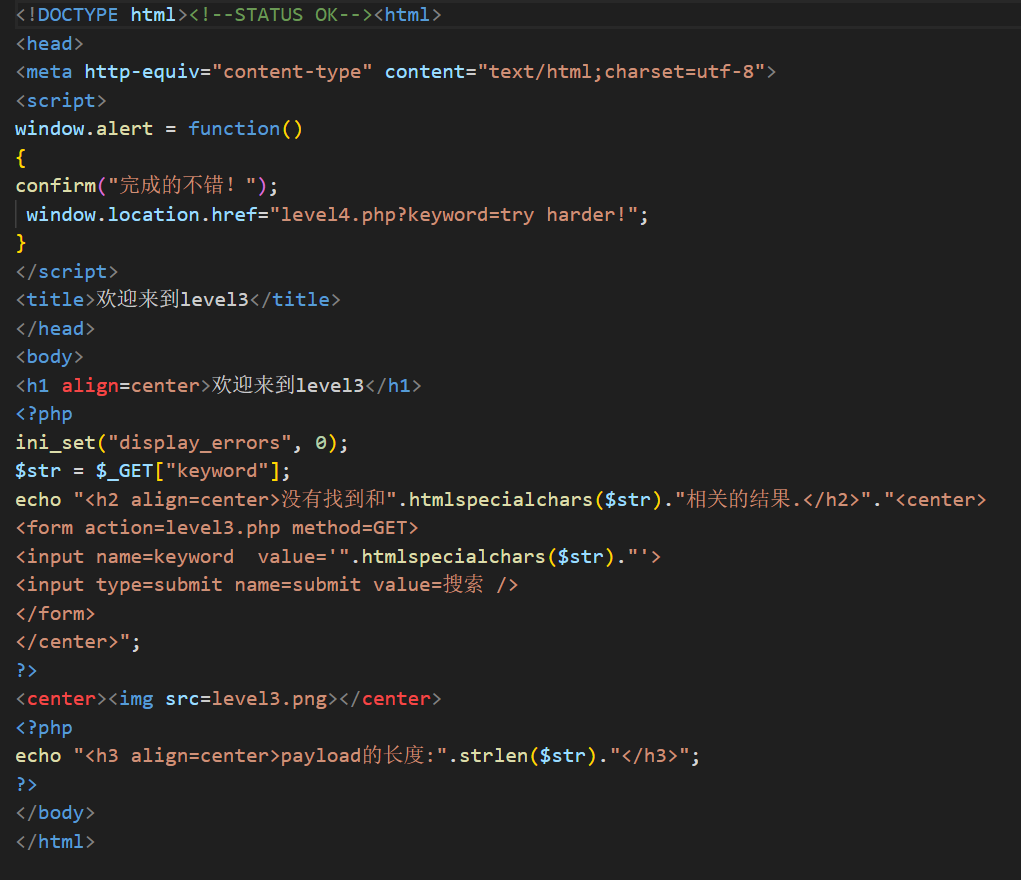Click the closing head tag
This screenshot has width=1021, height=880.
click(55, 328)
